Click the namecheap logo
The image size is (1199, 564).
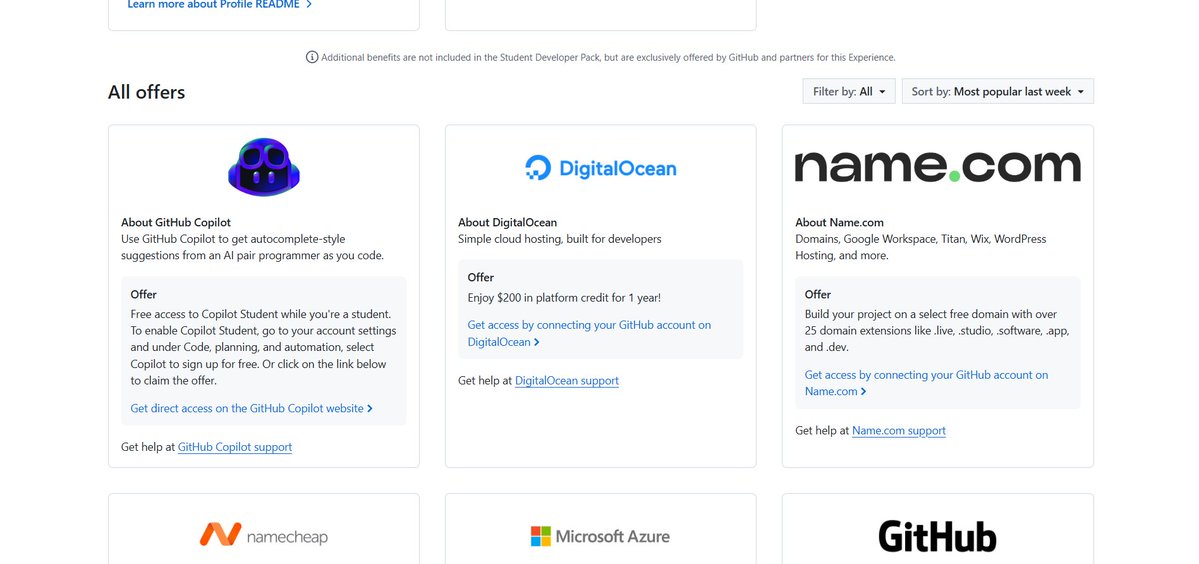[x=264, y=536]
